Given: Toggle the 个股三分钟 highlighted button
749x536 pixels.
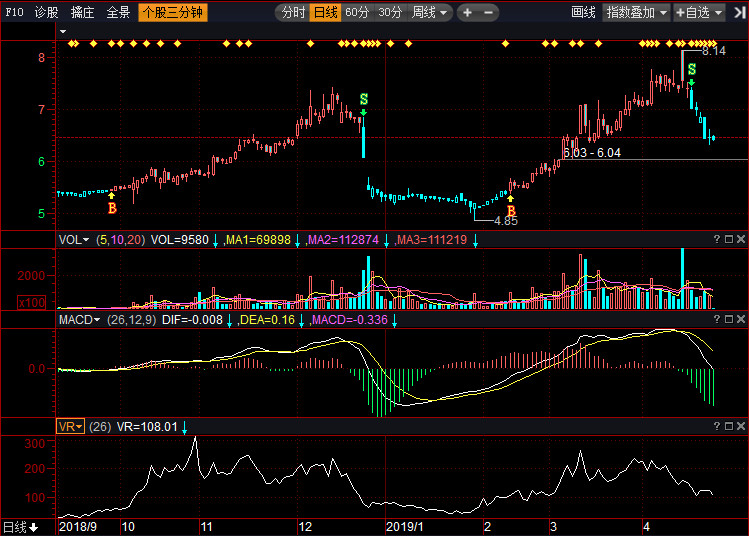Looking at the screenshot, I should tap(172, 13).
